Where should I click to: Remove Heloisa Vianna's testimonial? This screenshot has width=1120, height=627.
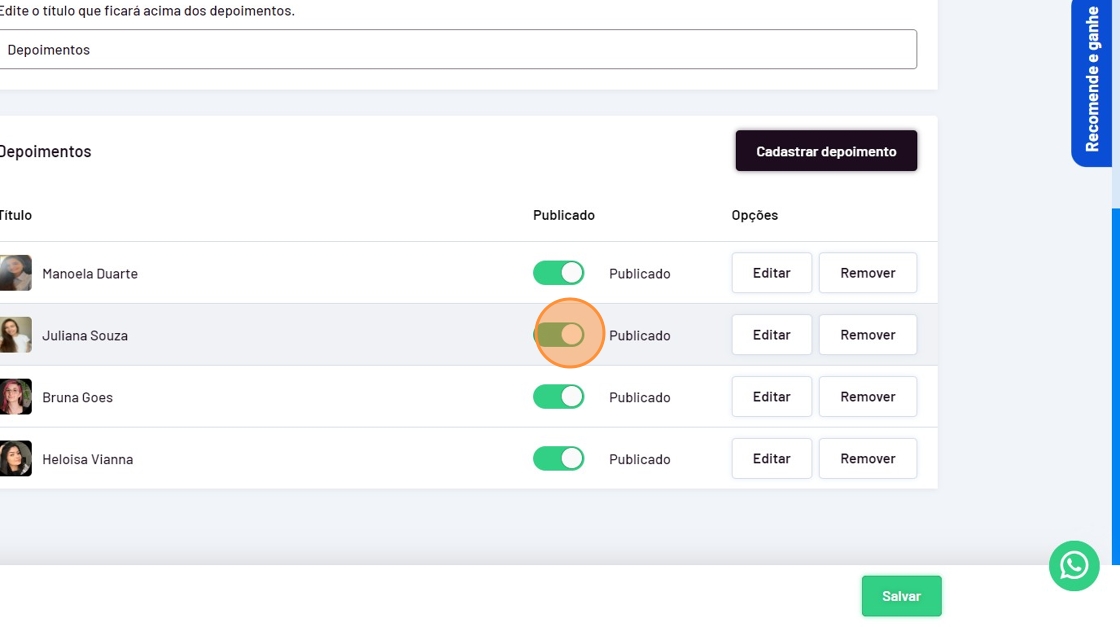pyautogui.click(x=867, y=459)
